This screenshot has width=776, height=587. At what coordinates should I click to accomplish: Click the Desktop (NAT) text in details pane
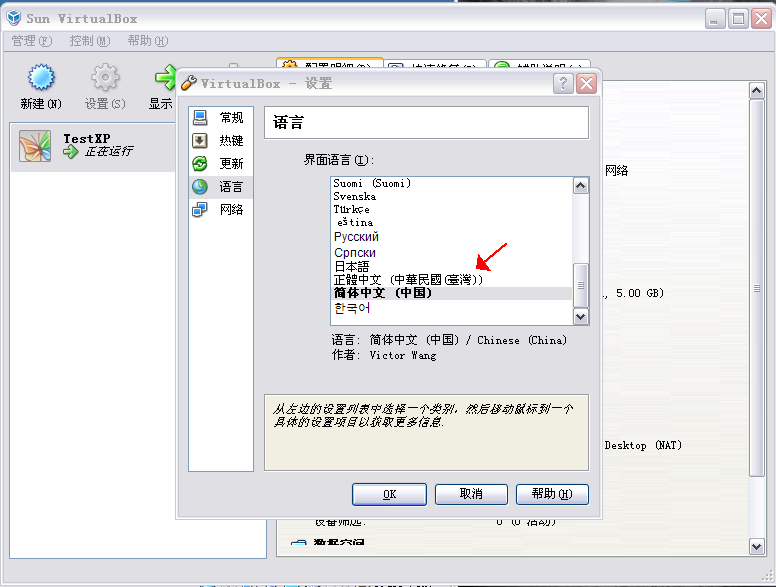[x=643, y=445]
